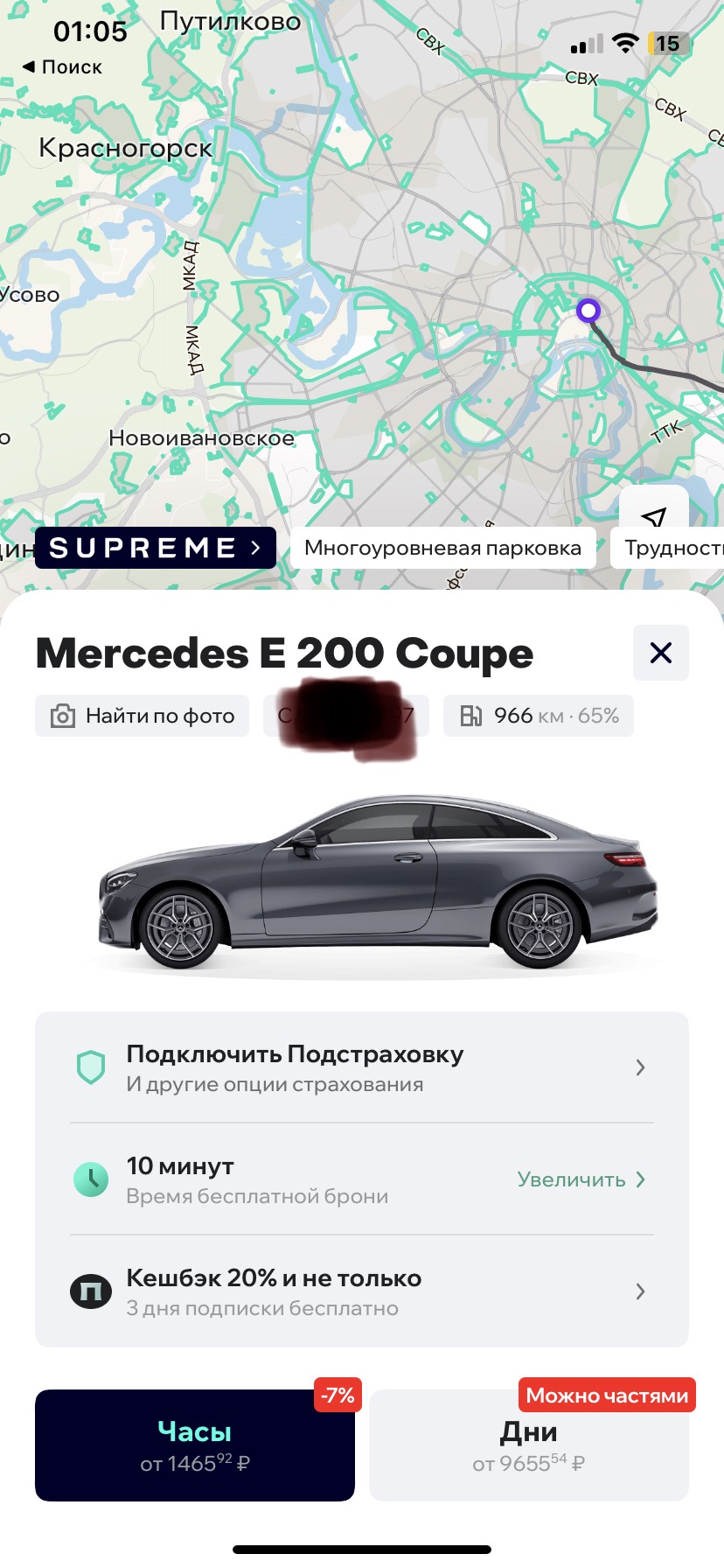Tap the black П cashback icon
The width and height of the screenshot is (724, 1568).
tap(91, 1291)
